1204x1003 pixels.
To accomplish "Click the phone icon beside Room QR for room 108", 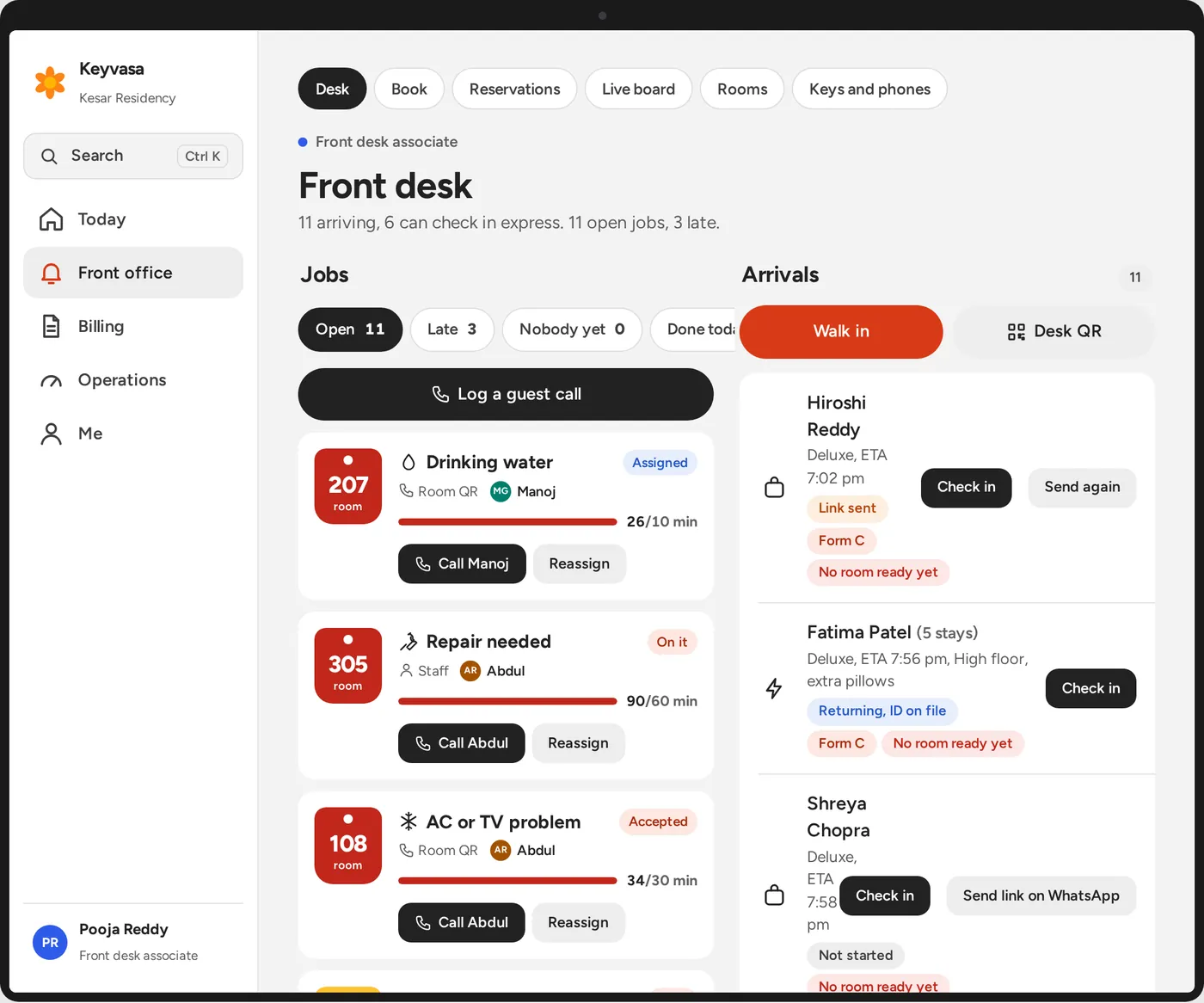I will 407,850.
